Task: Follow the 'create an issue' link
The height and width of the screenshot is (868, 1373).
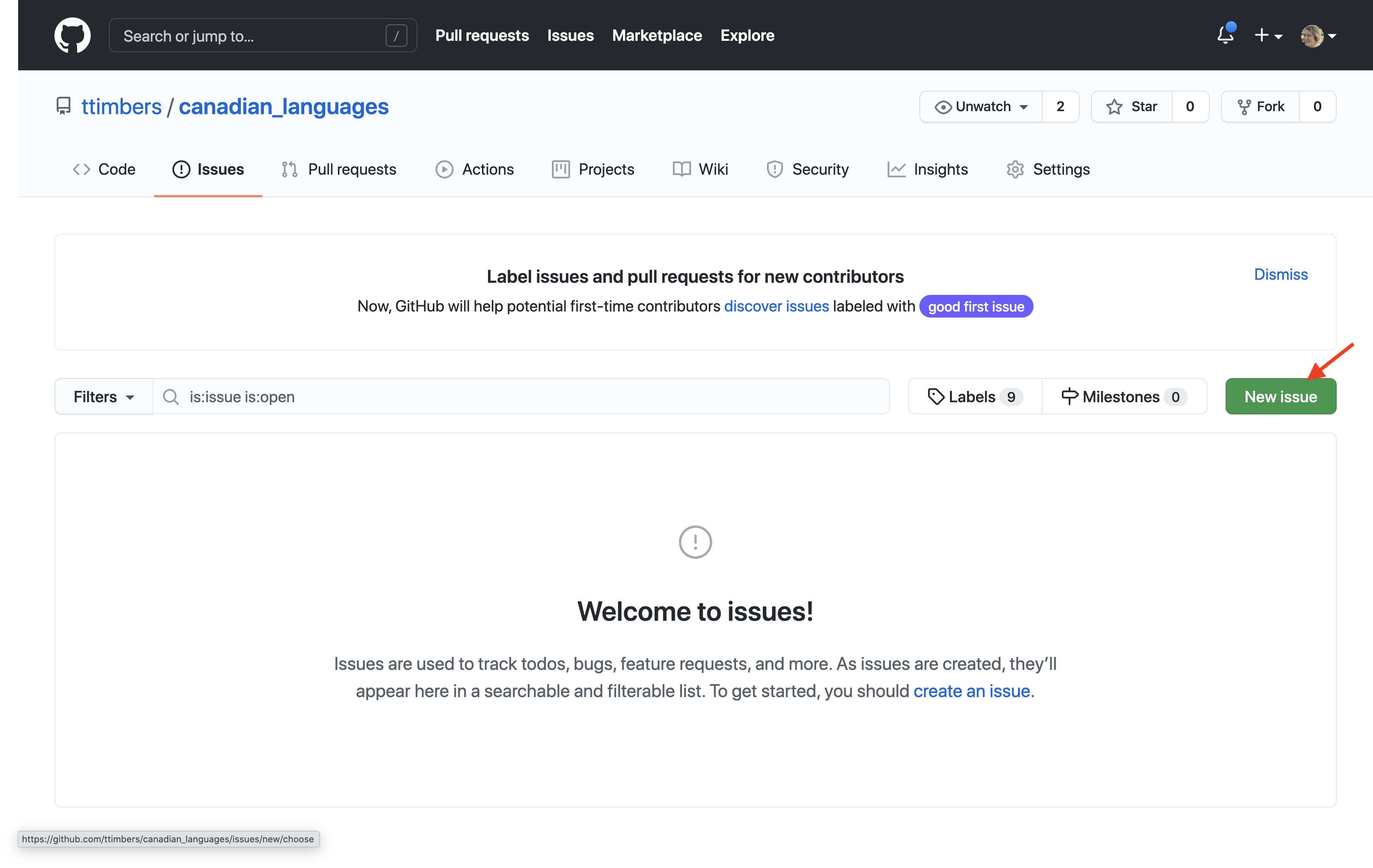Action: (x=972, y=691)
